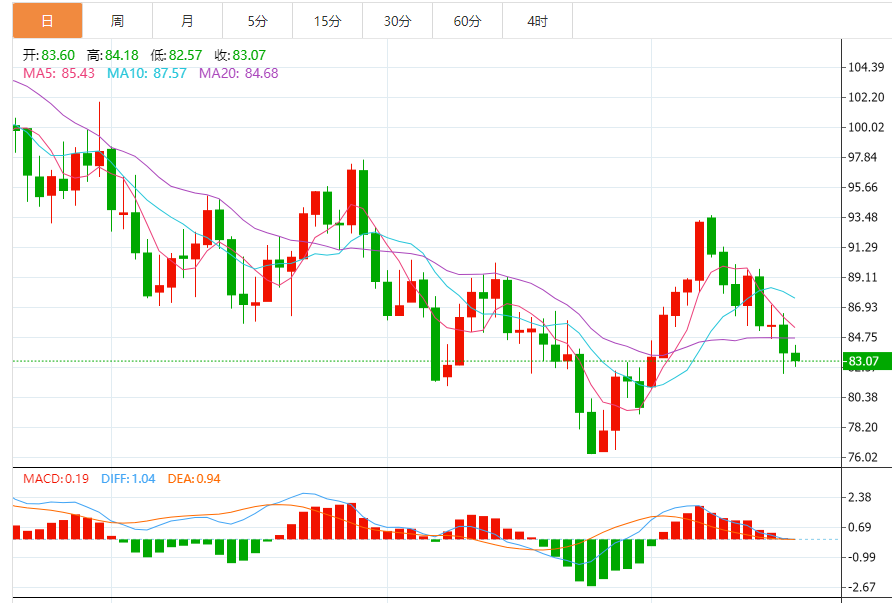Switch to the 周 weekly tab
Viewport: 892px width, 603px height.
(117, 20)
